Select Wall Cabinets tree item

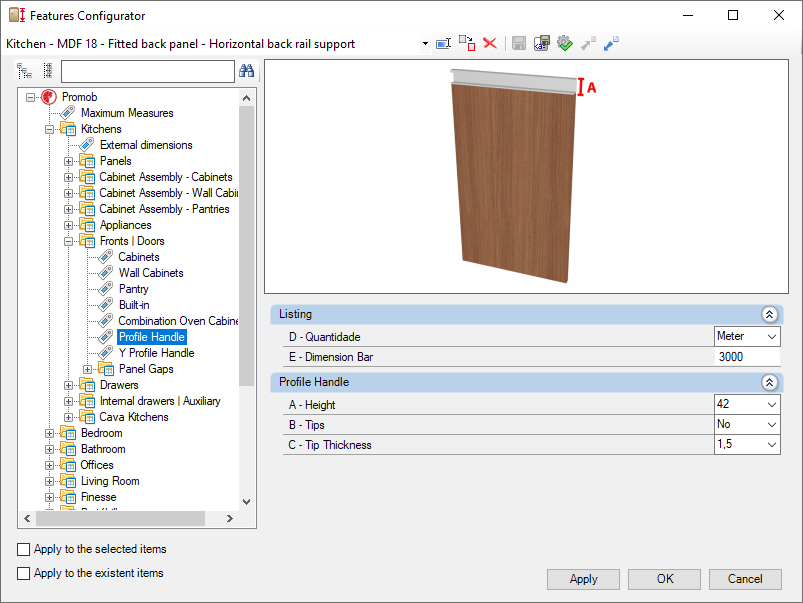pyautogui.click(x=151, y=273)
